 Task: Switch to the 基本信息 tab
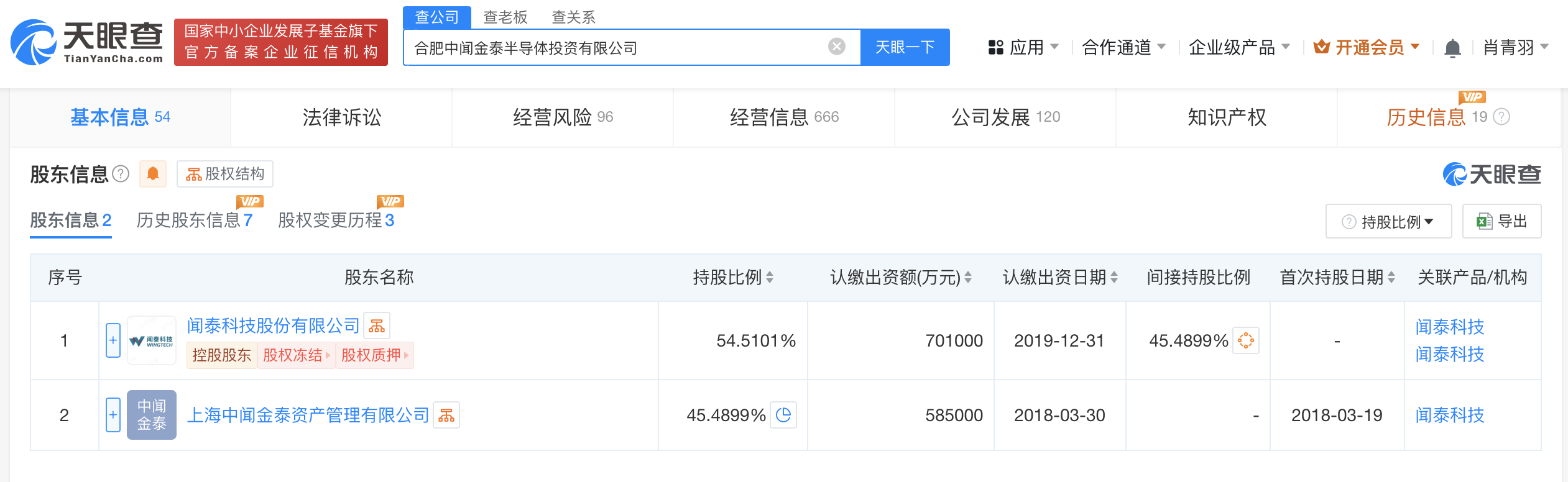(121, 117)
